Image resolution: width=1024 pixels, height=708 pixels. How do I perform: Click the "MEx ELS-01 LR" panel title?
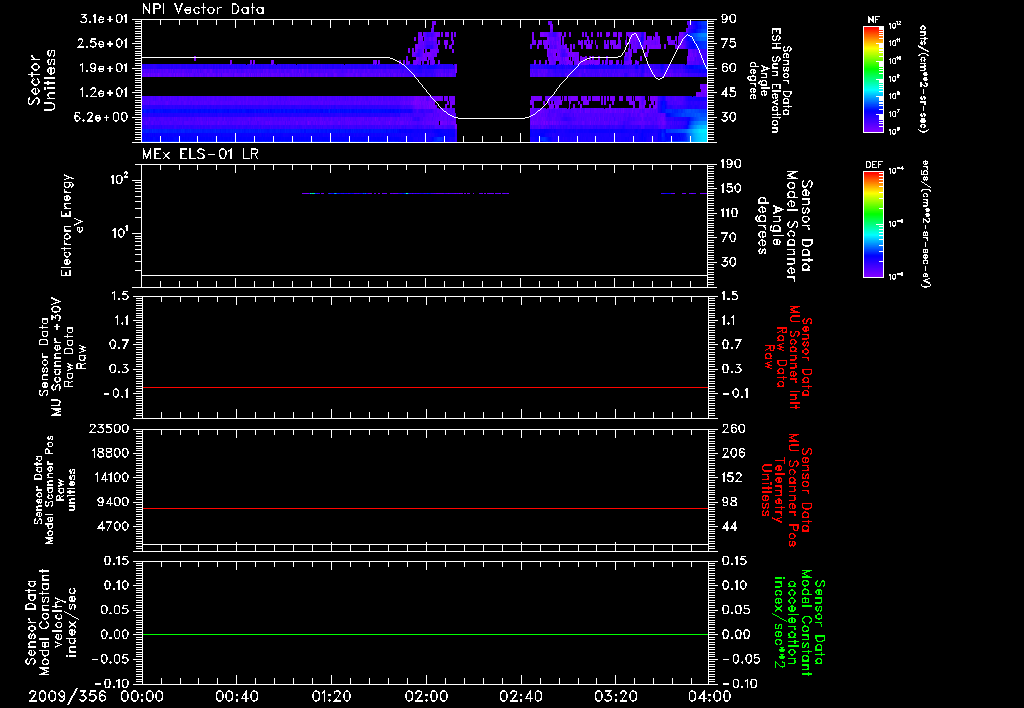pyautogui.click(x=200, y=154)
